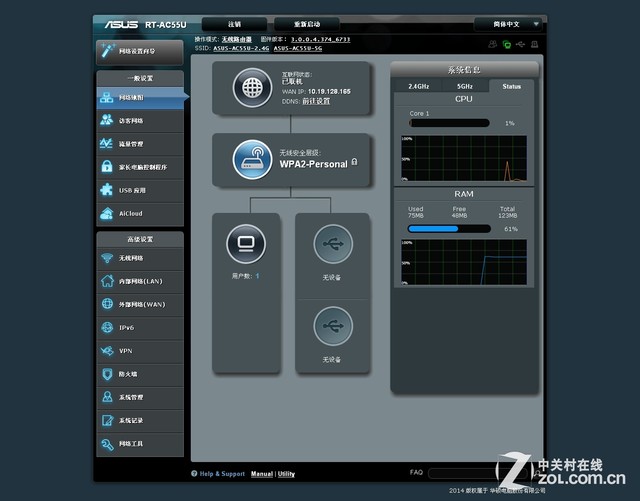
Task: Open the System Log notepad icon
Action: click(107, 420)
